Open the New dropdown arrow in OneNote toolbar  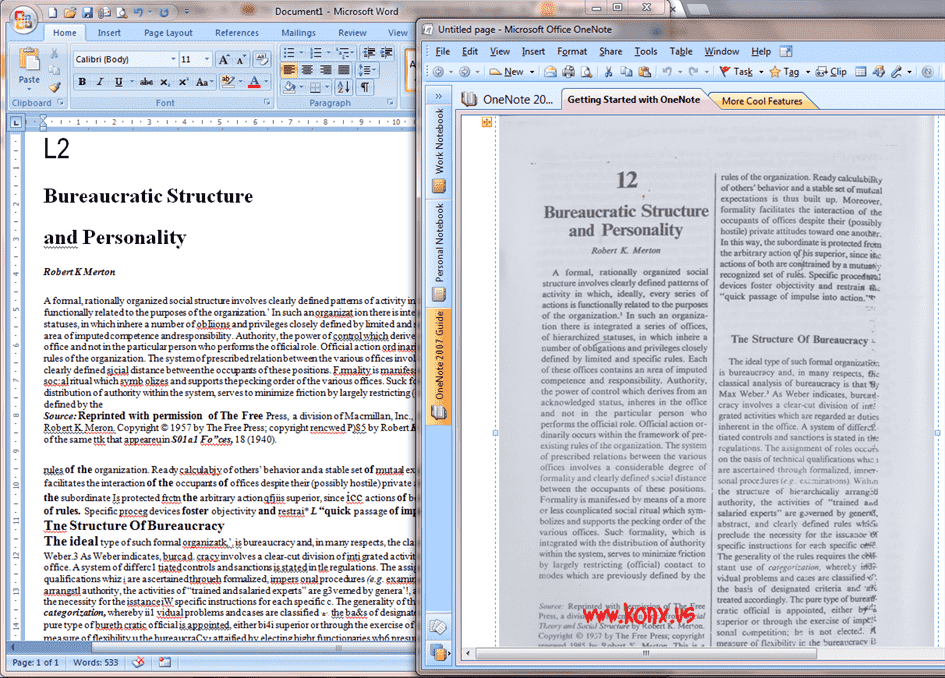532,72
